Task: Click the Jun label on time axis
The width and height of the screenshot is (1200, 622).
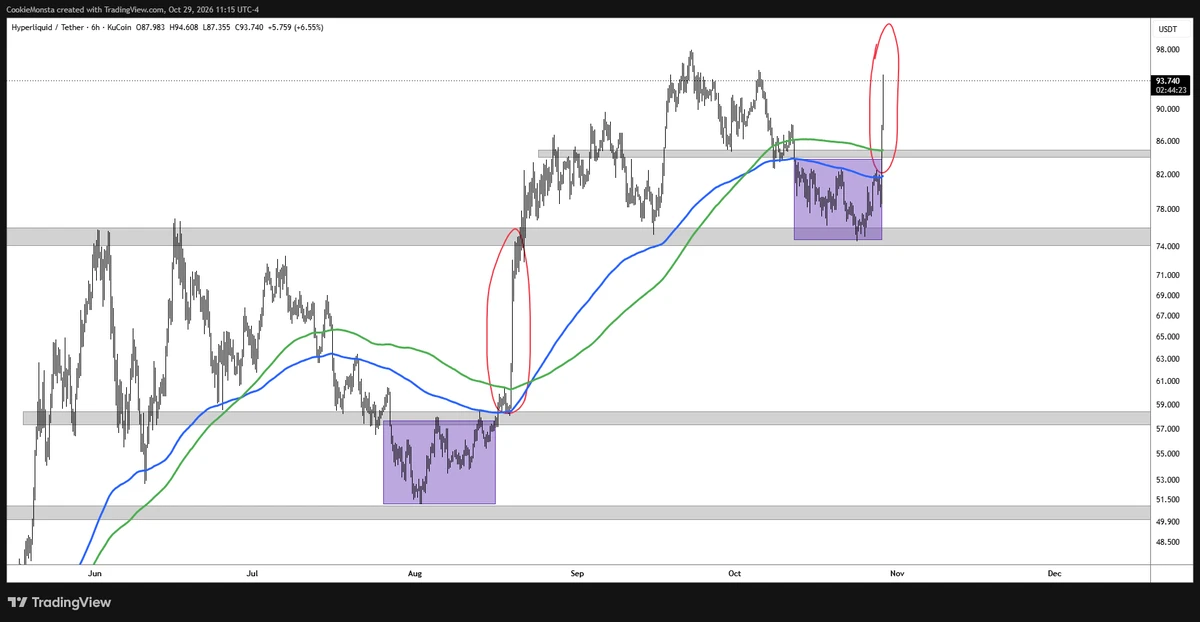Action: (x=95, y=574)
